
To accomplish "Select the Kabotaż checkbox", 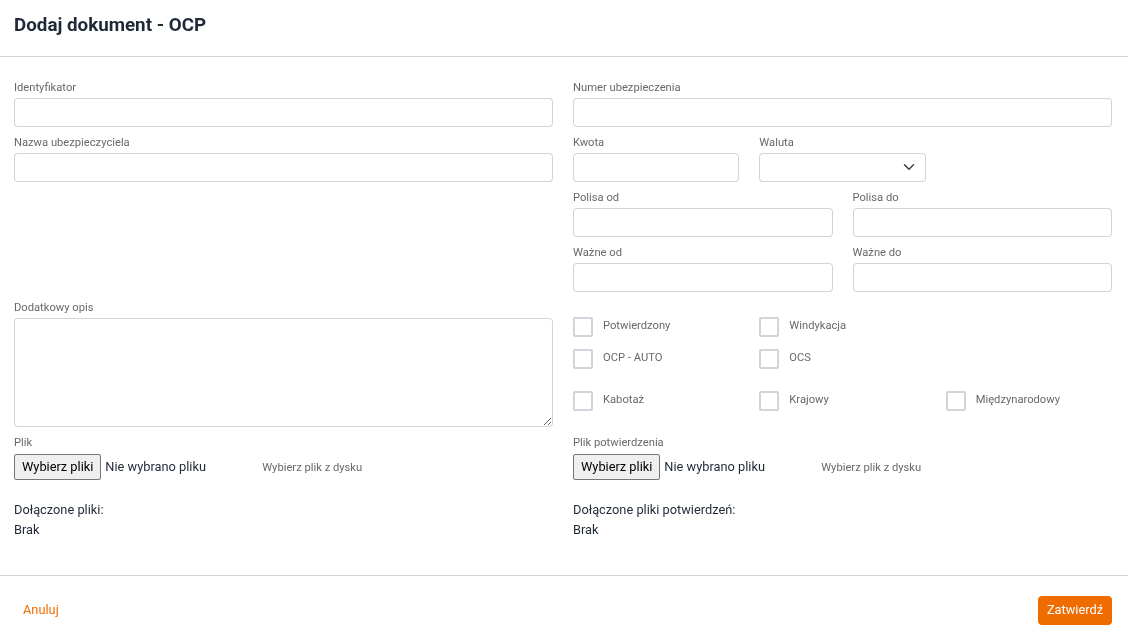I will click(583, 401).
